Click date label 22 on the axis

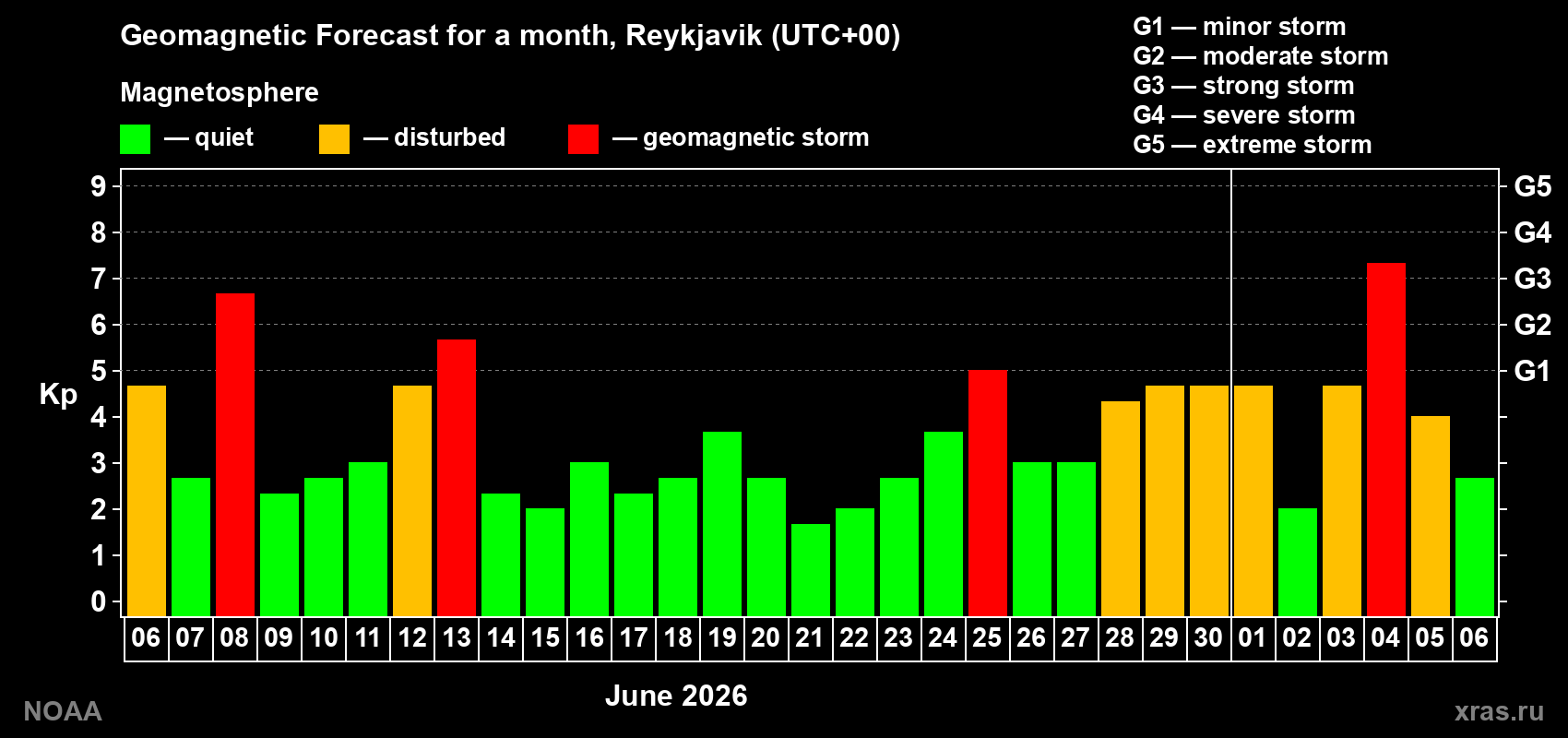[854, 637]
